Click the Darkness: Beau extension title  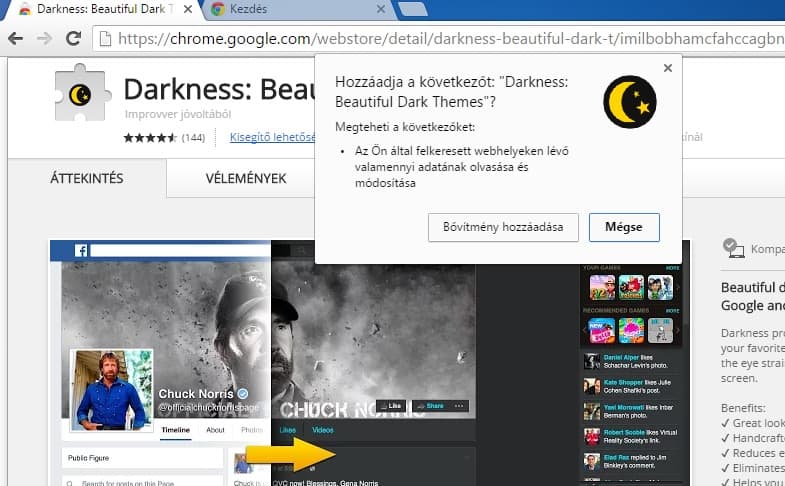click(x=219, y=89)
